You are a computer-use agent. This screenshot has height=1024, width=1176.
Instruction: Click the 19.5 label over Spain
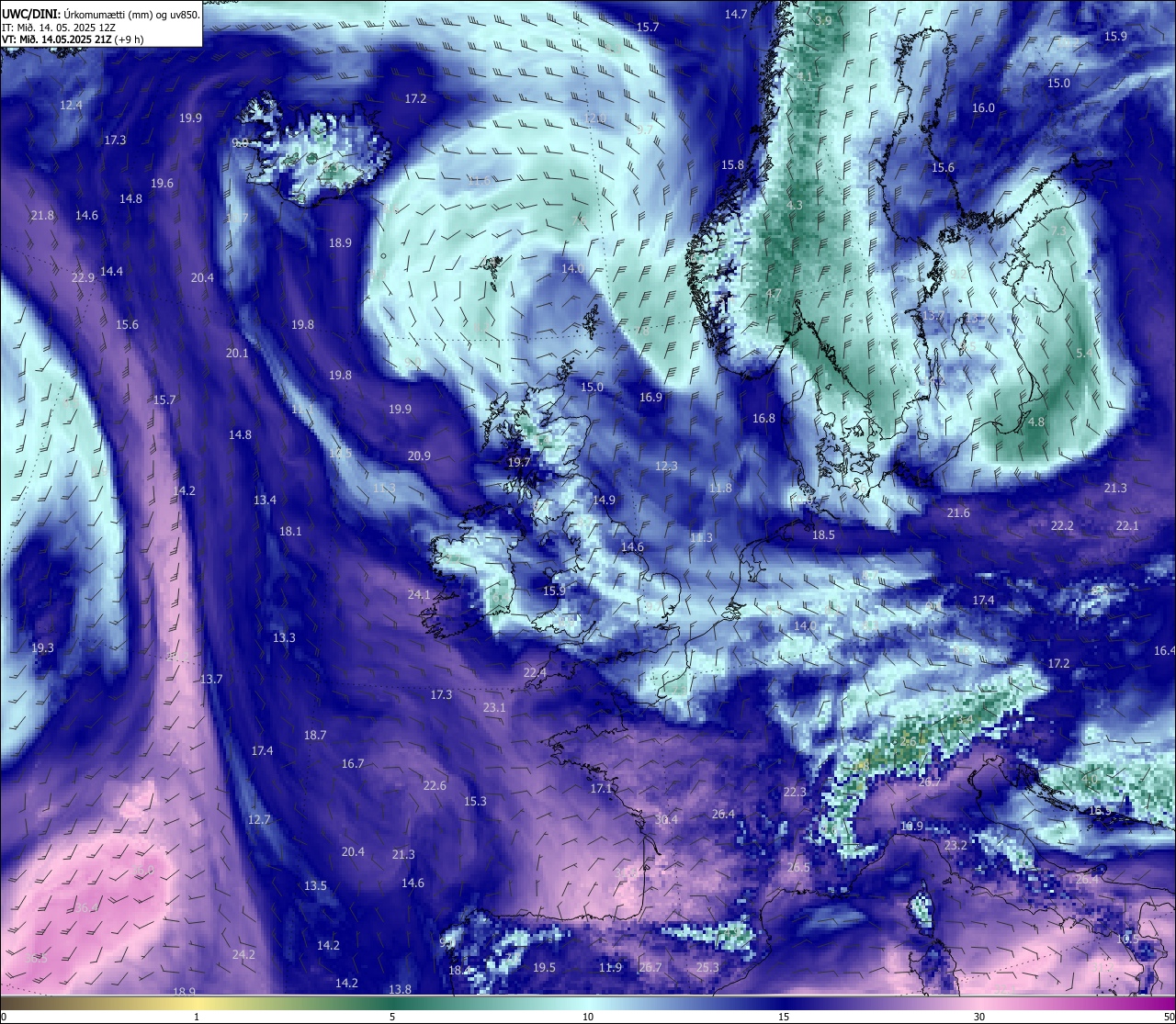[x=544, y=968]
